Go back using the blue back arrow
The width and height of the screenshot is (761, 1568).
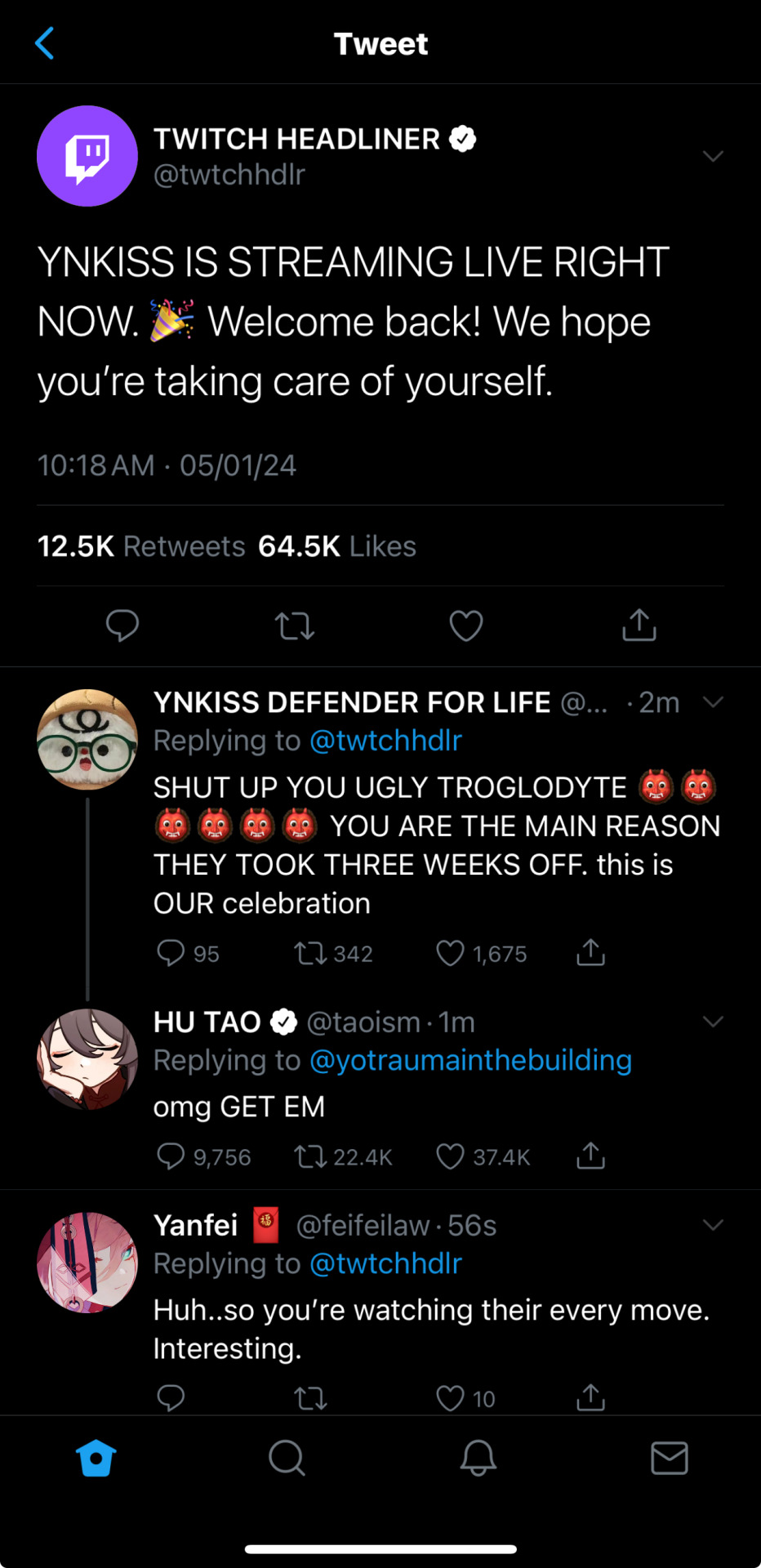(x=45, y=43)
